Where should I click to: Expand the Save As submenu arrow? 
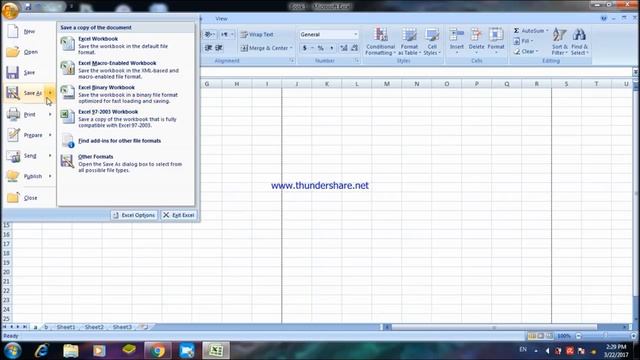[x=50, y=93]
